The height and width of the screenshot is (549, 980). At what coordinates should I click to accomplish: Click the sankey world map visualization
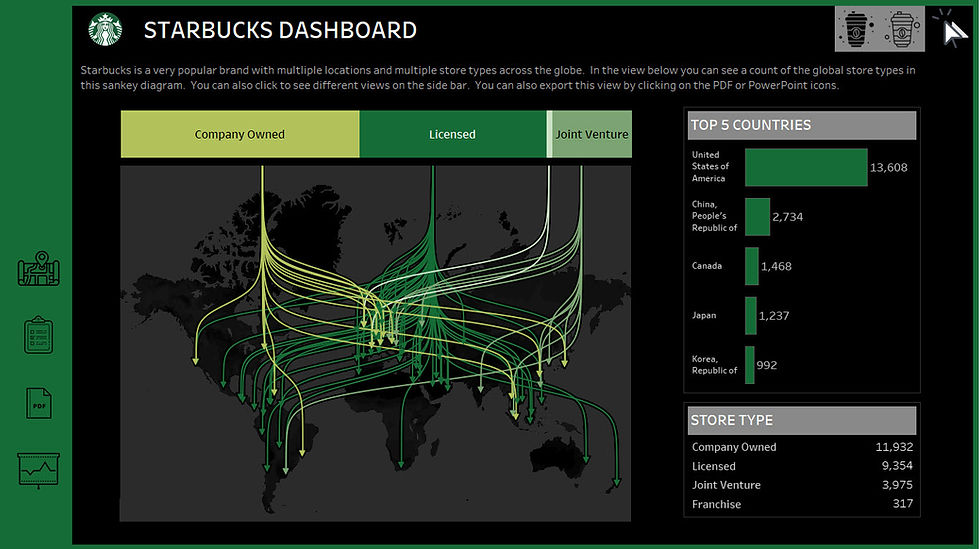pyautogui.click(x=376, y=343)
